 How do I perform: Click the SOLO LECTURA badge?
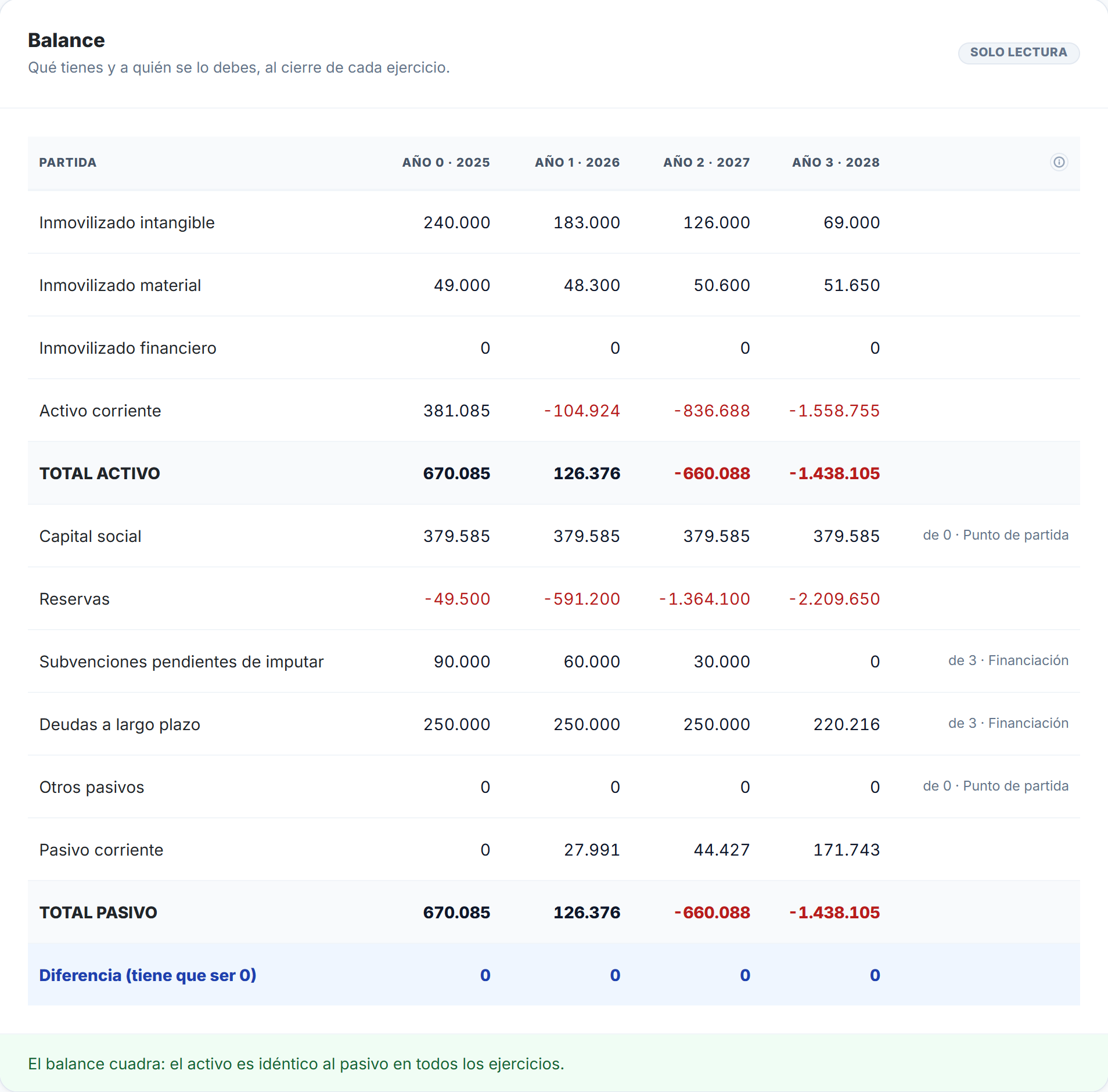[1019, 52]
